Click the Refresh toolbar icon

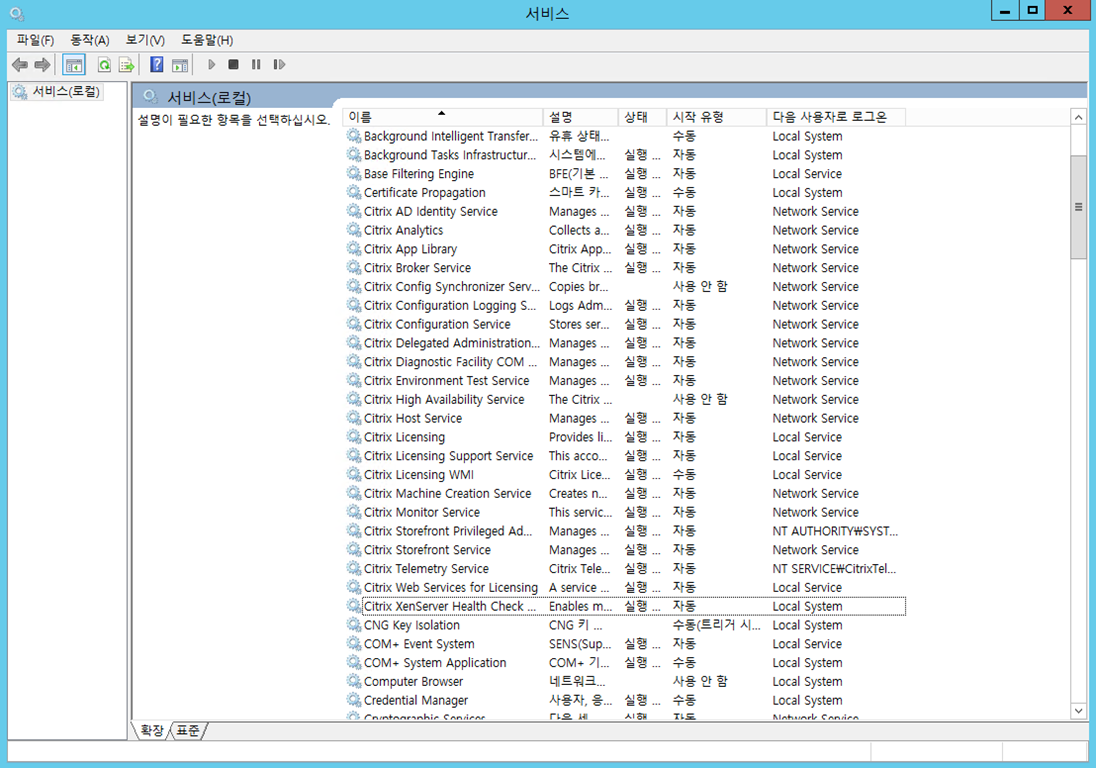[x=104, y=65]
